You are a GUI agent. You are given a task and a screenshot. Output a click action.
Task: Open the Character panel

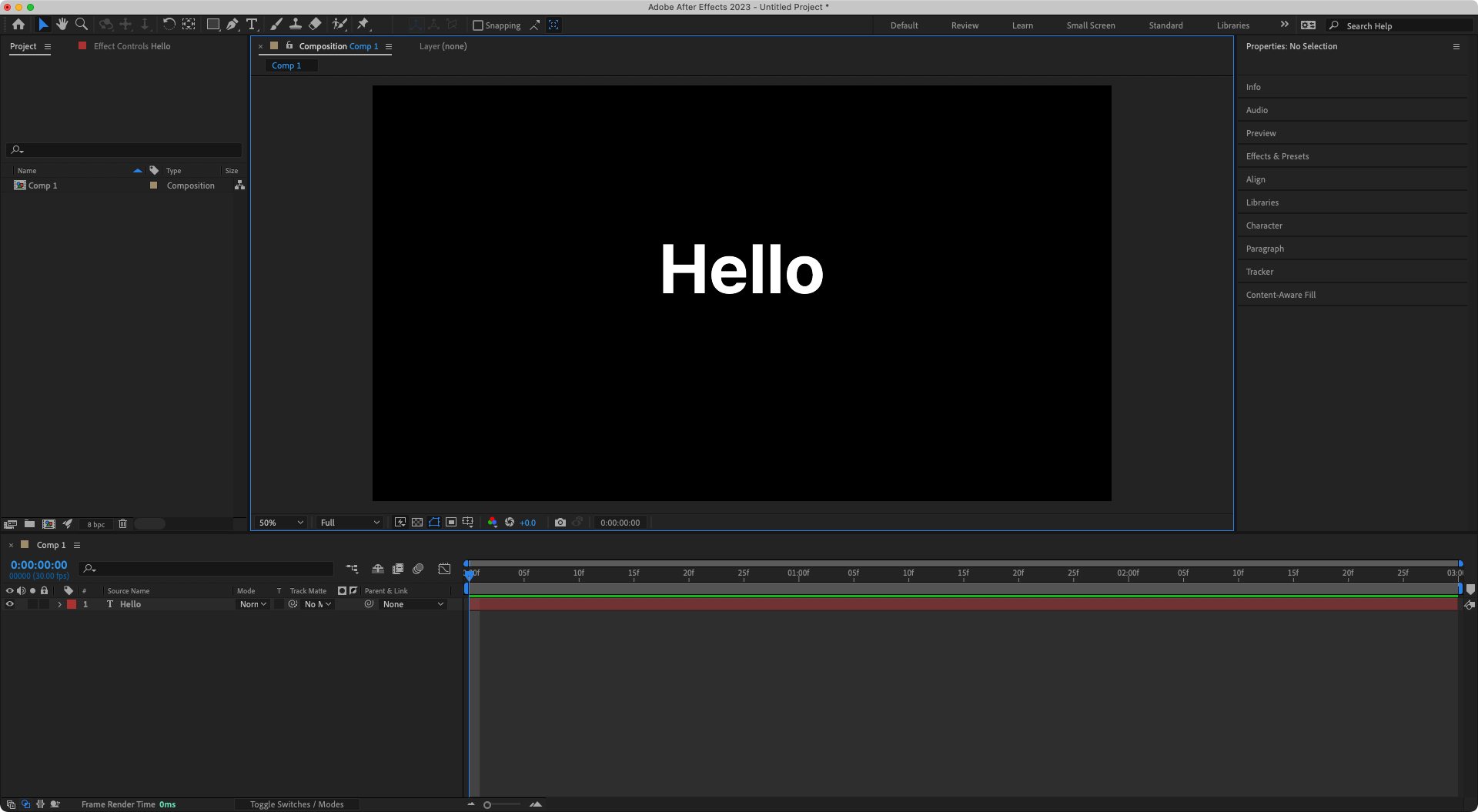pyautogui.click(x=1264, y=226)
